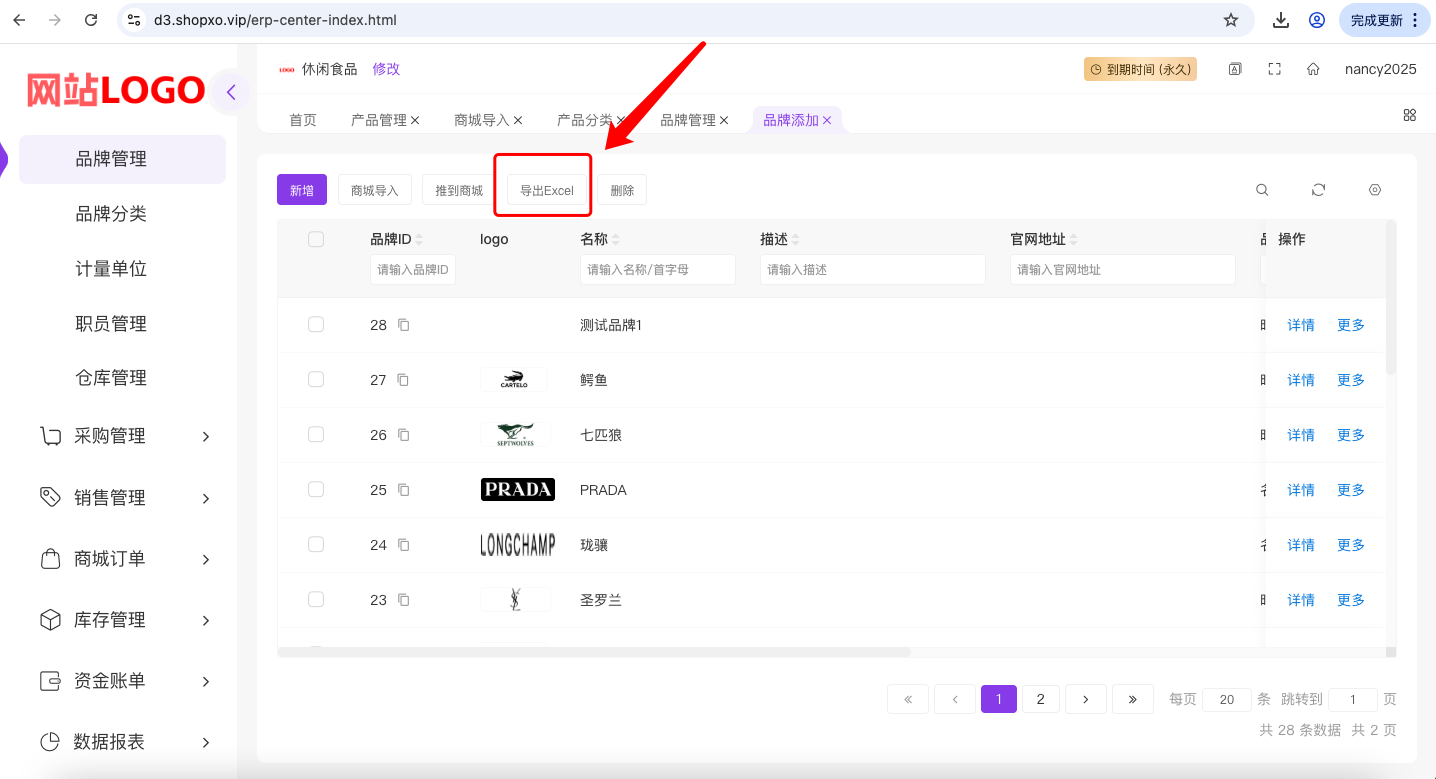Check the row for 圣罗兰
The image size is (1436, 779).
(x=316, y=599)
